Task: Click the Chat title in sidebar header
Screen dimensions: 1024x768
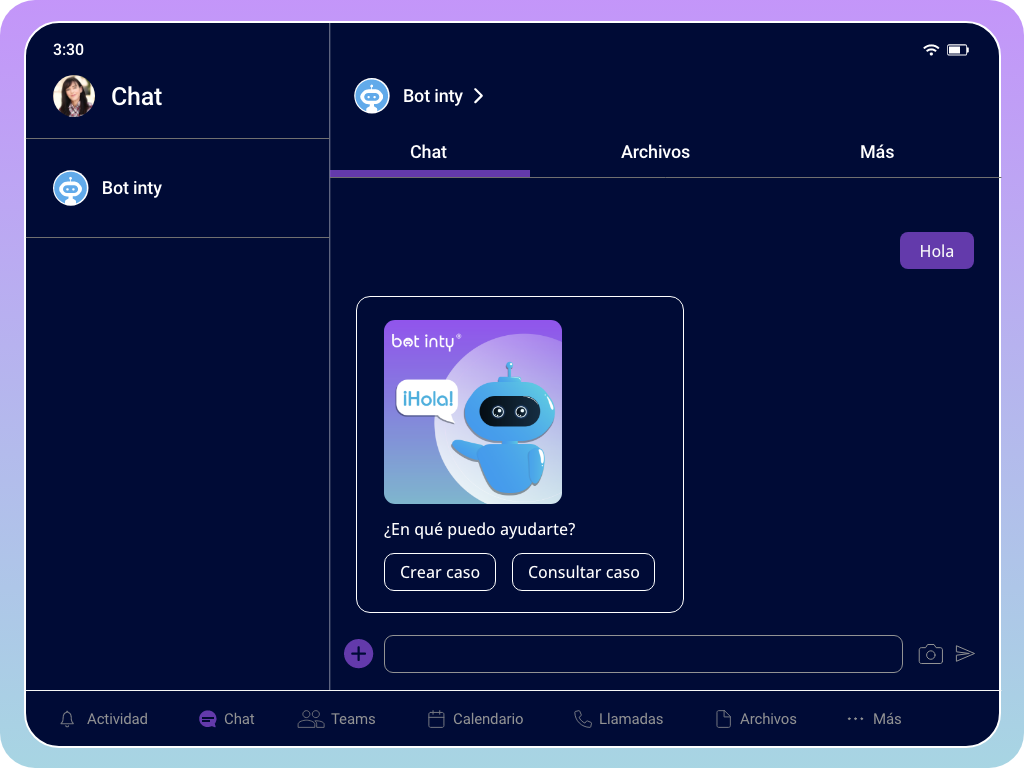Action: click(136, 97)
